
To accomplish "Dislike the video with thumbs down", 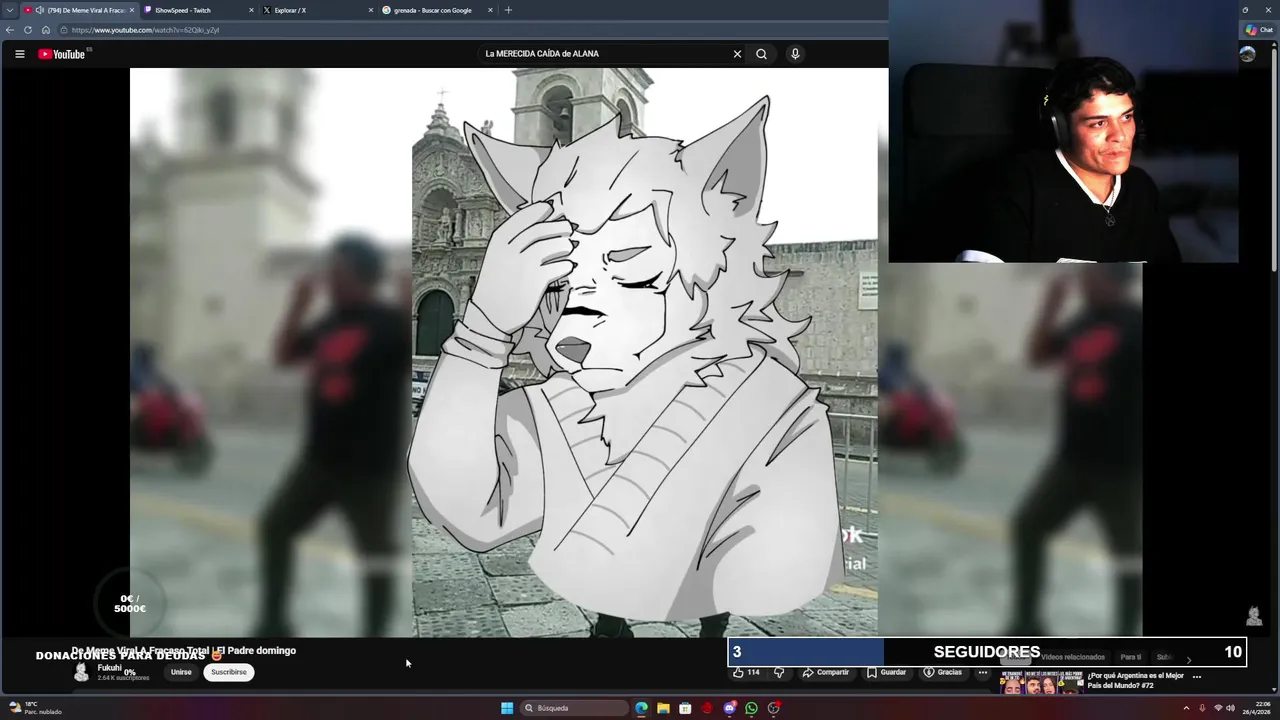I will (x=779, y=672).
